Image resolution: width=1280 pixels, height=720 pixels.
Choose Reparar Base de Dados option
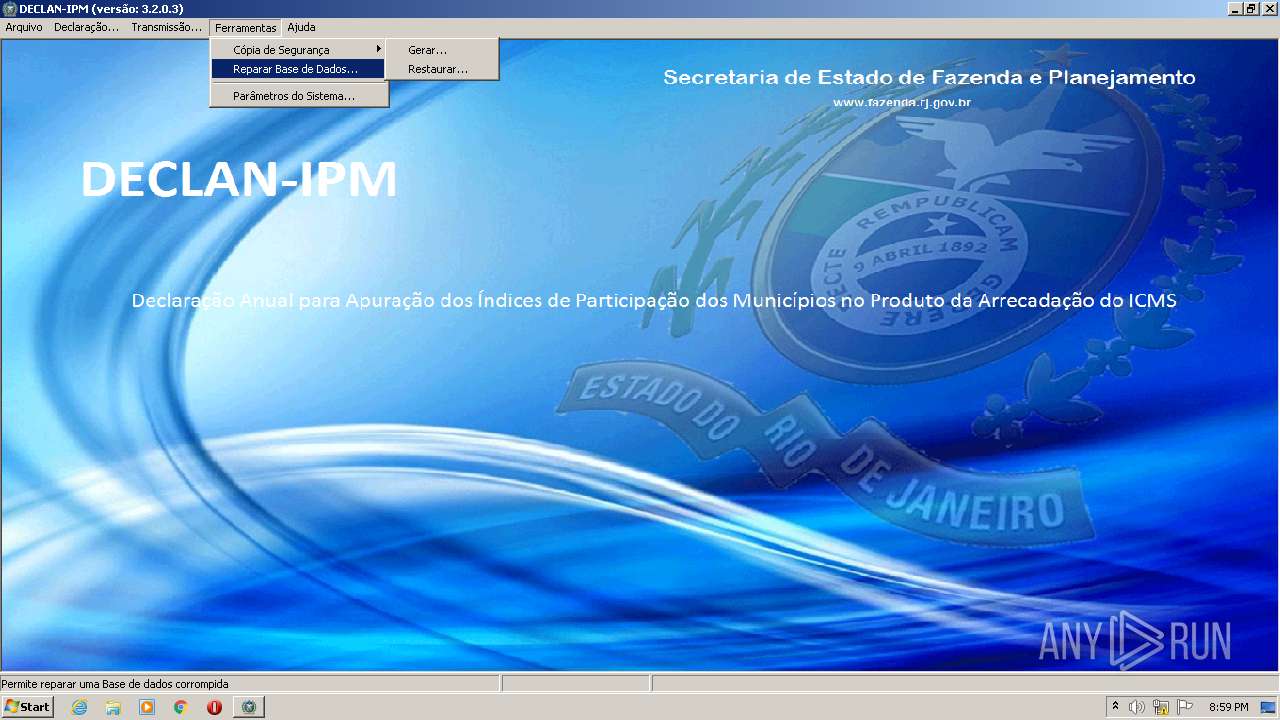[x=298, y=69]
